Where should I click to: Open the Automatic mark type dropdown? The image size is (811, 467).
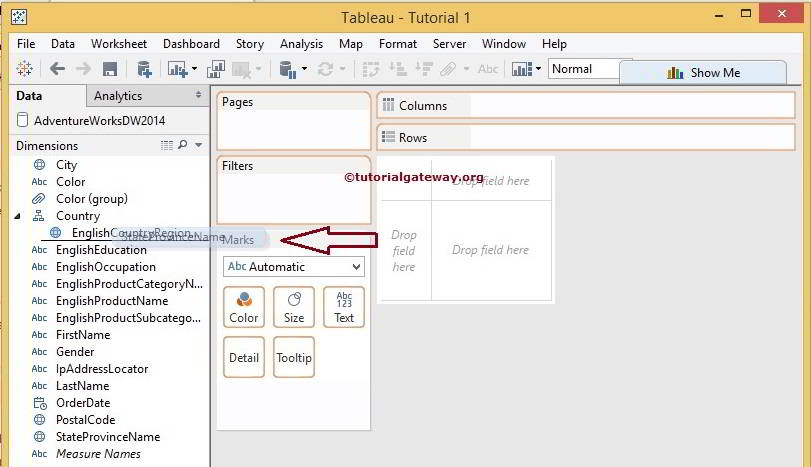[294, 267]
